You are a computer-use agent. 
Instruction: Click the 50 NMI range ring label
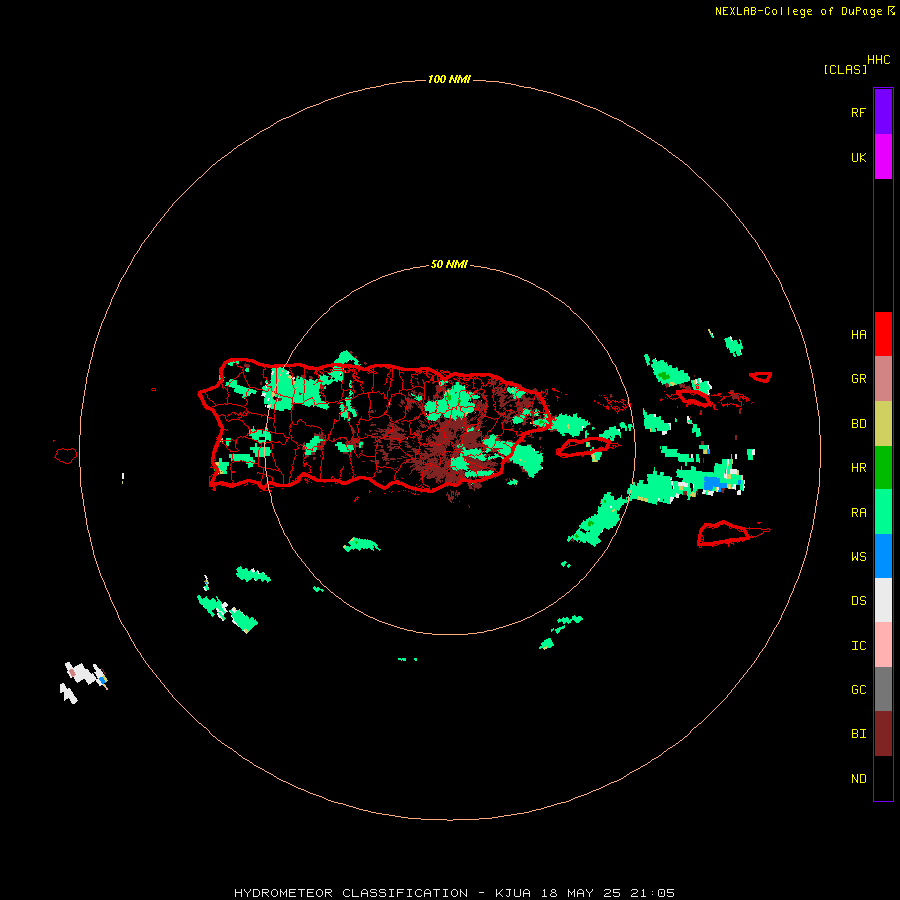click(x=449, y=265)
